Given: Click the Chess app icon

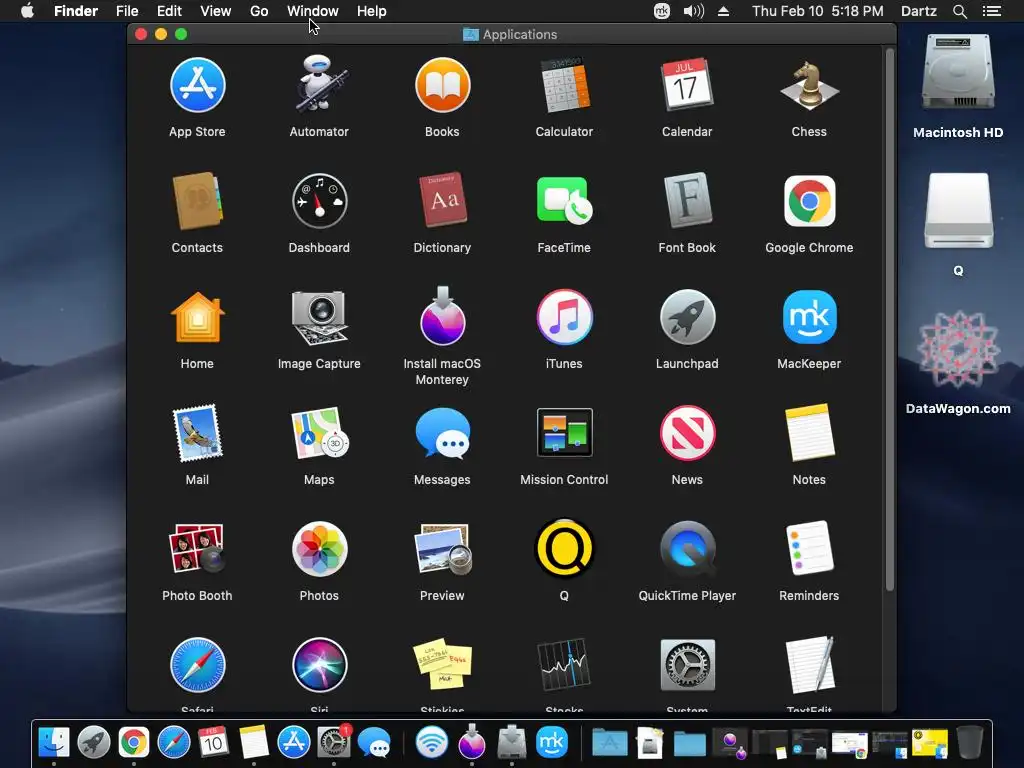Looking at the screenshot, I should pos(809,86).
